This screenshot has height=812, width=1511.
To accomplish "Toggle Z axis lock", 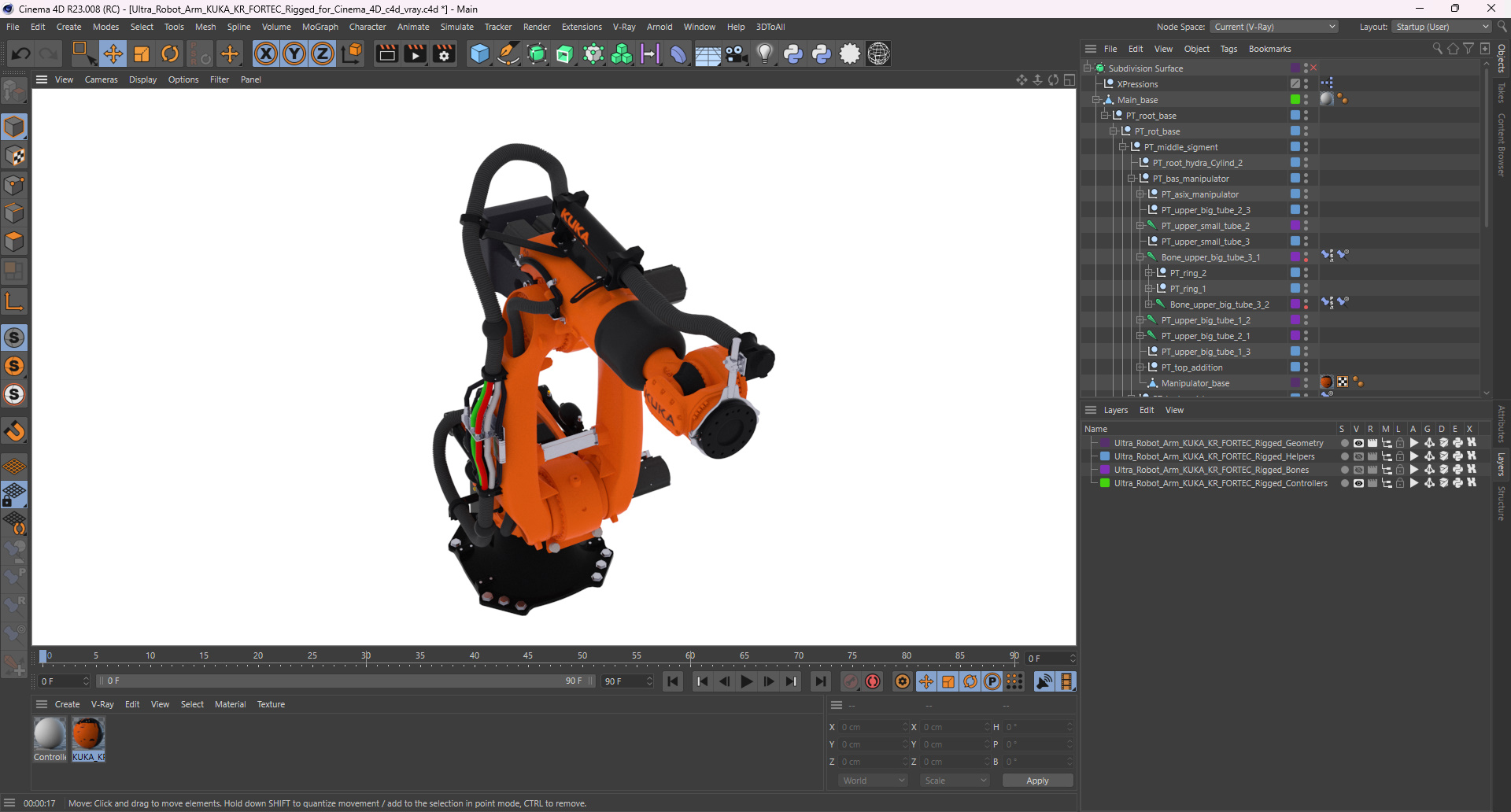I will click(x=323, y=54).
